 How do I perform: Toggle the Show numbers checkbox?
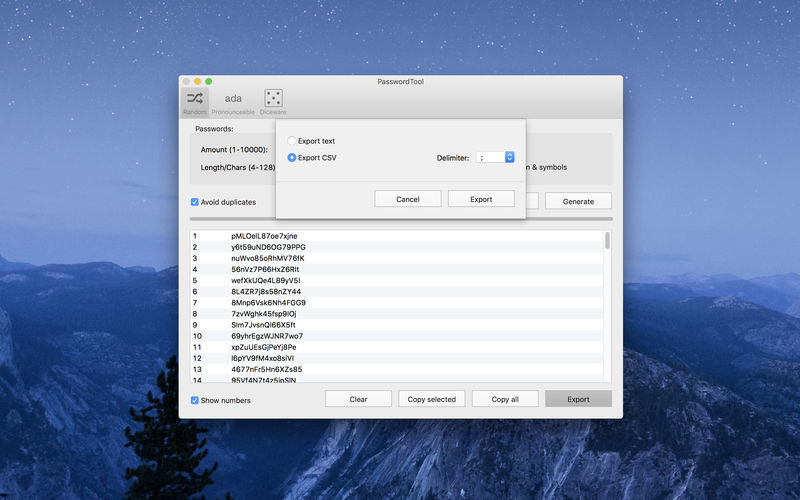(194, 401)
